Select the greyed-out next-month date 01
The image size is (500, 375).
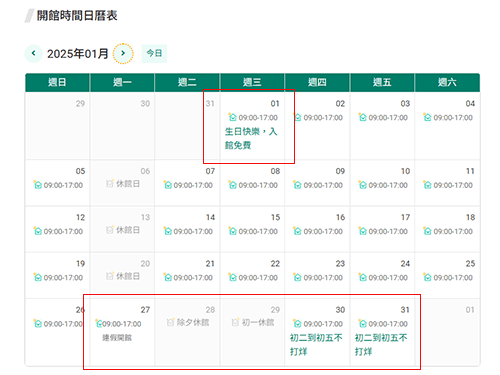click(470, 310)
